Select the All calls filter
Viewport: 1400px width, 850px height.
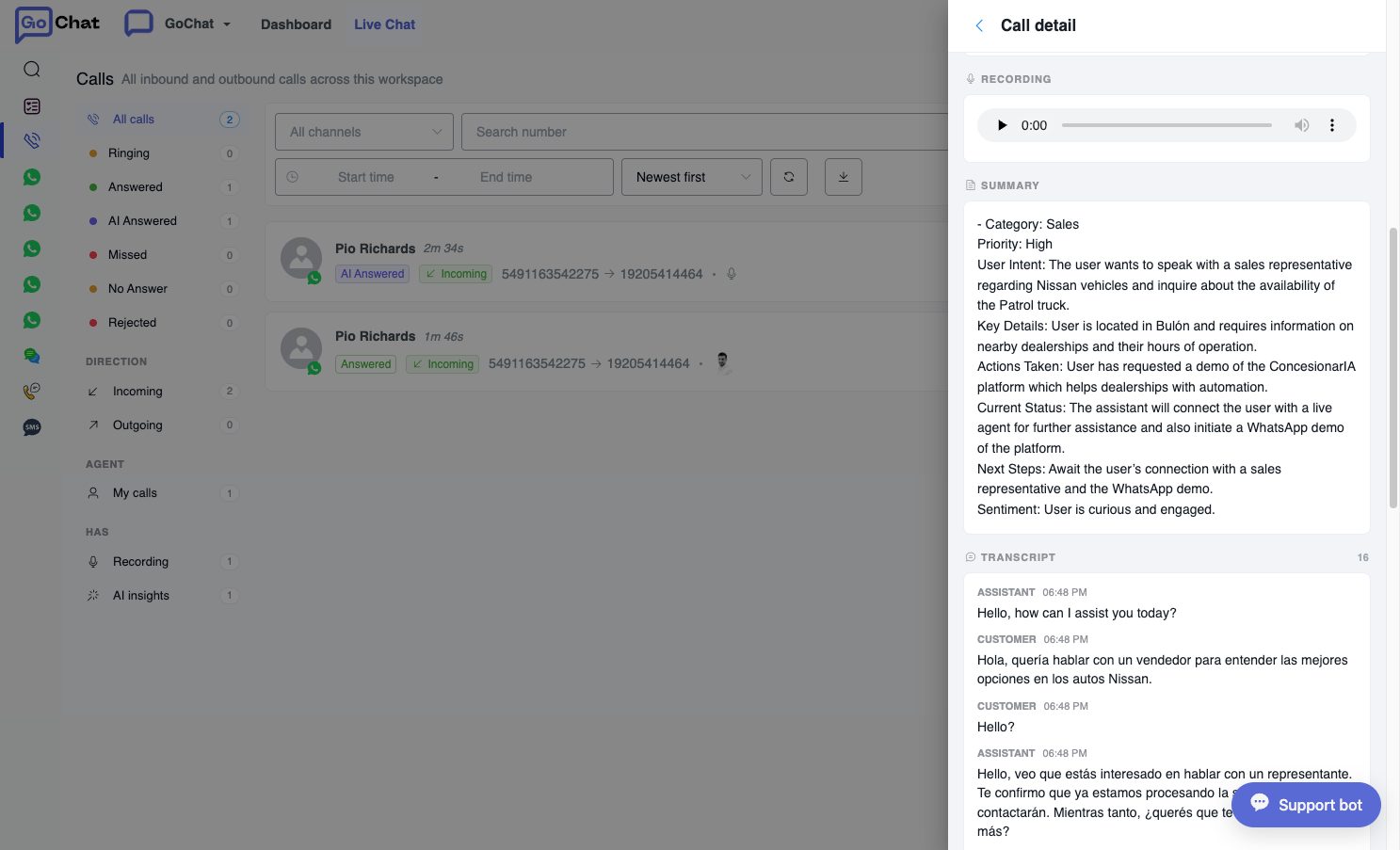(x=162, y=120)
